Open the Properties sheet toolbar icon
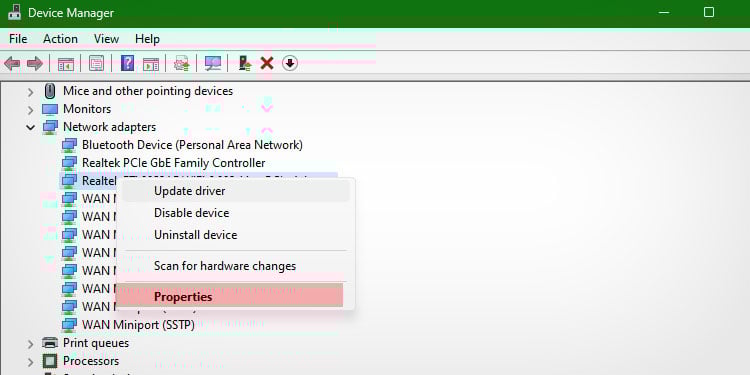The image size is (750, 375). (x=96, y=63)
